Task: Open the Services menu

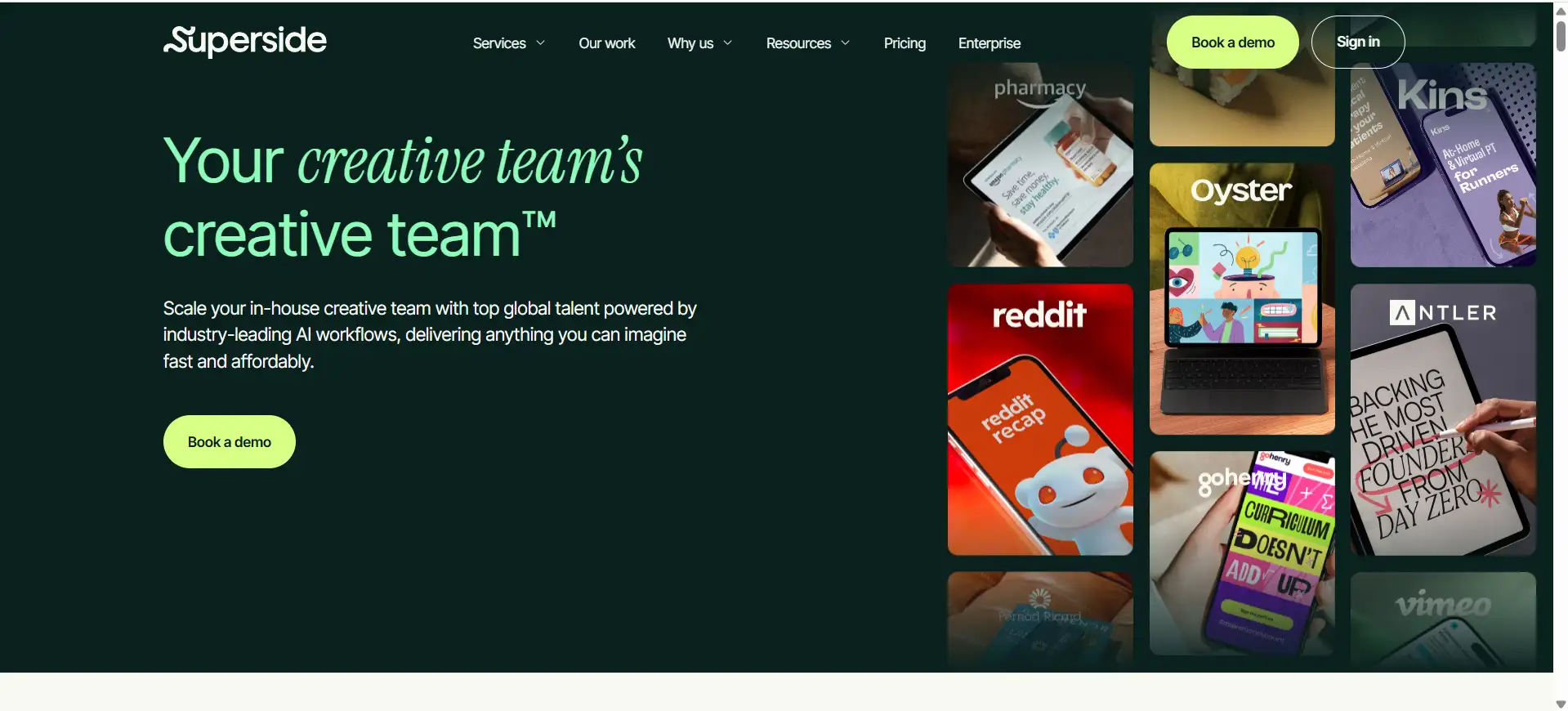Action: pos(499,43)
